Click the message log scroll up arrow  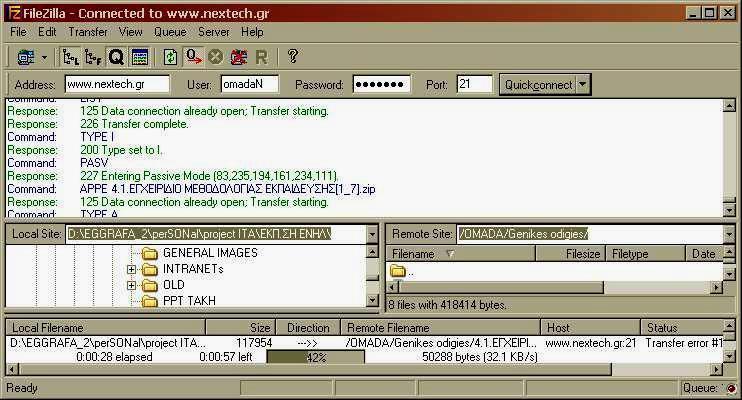[729, 105]
